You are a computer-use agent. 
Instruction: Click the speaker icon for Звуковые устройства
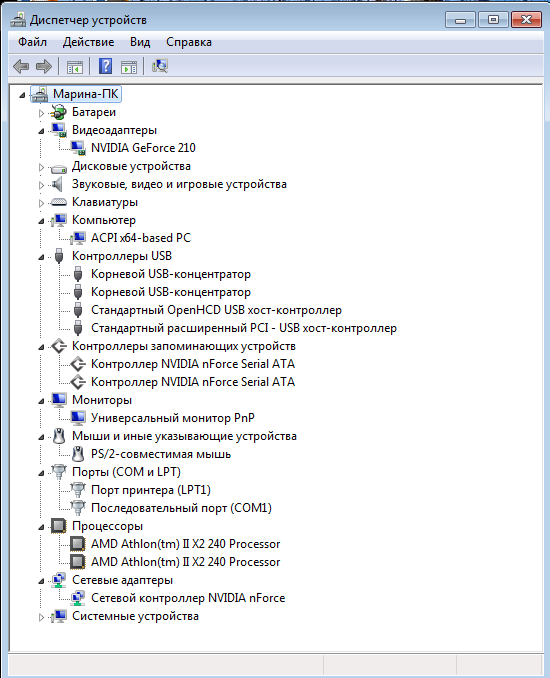[57, 185]
